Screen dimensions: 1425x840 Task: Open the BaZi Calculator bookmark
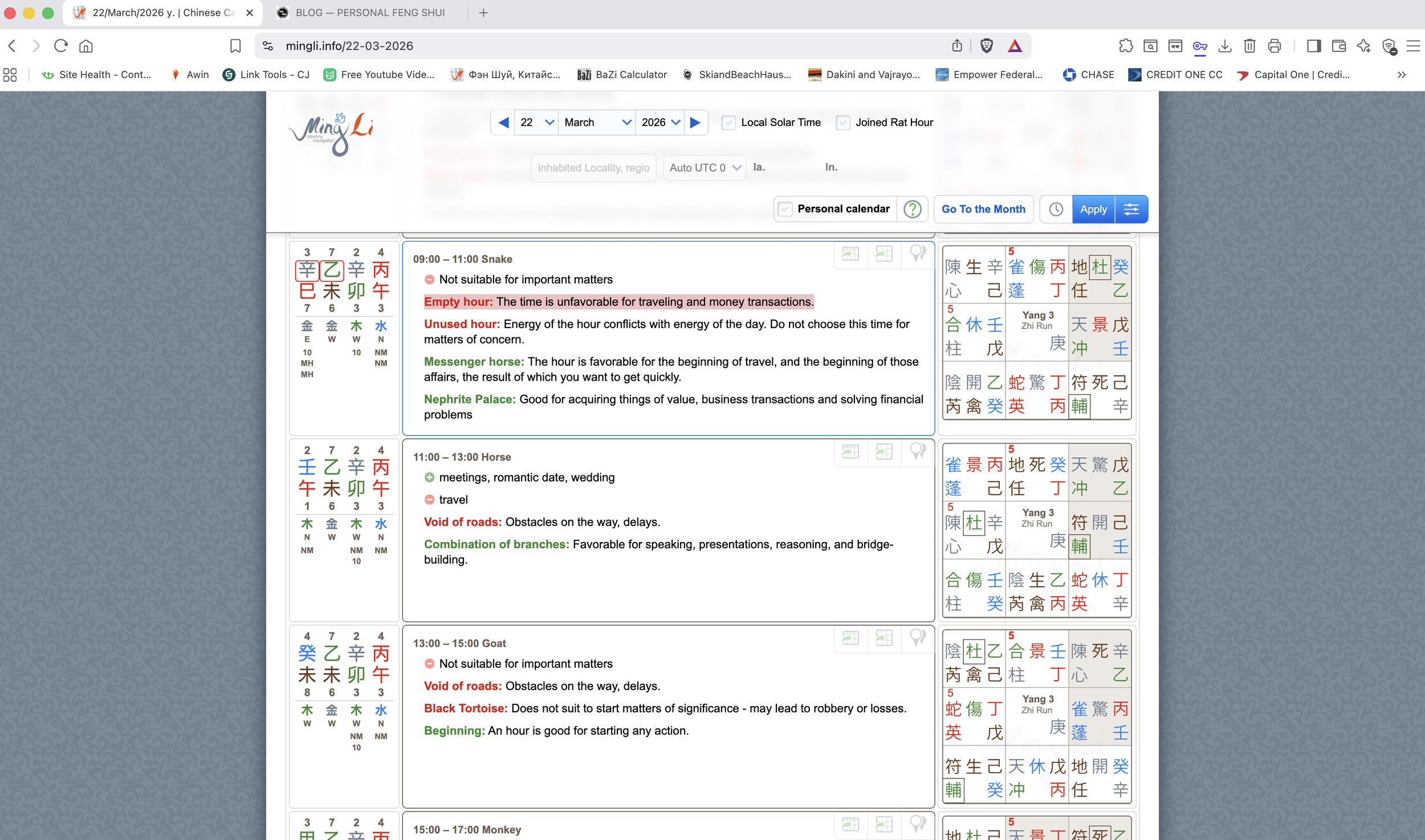[622, 75]
